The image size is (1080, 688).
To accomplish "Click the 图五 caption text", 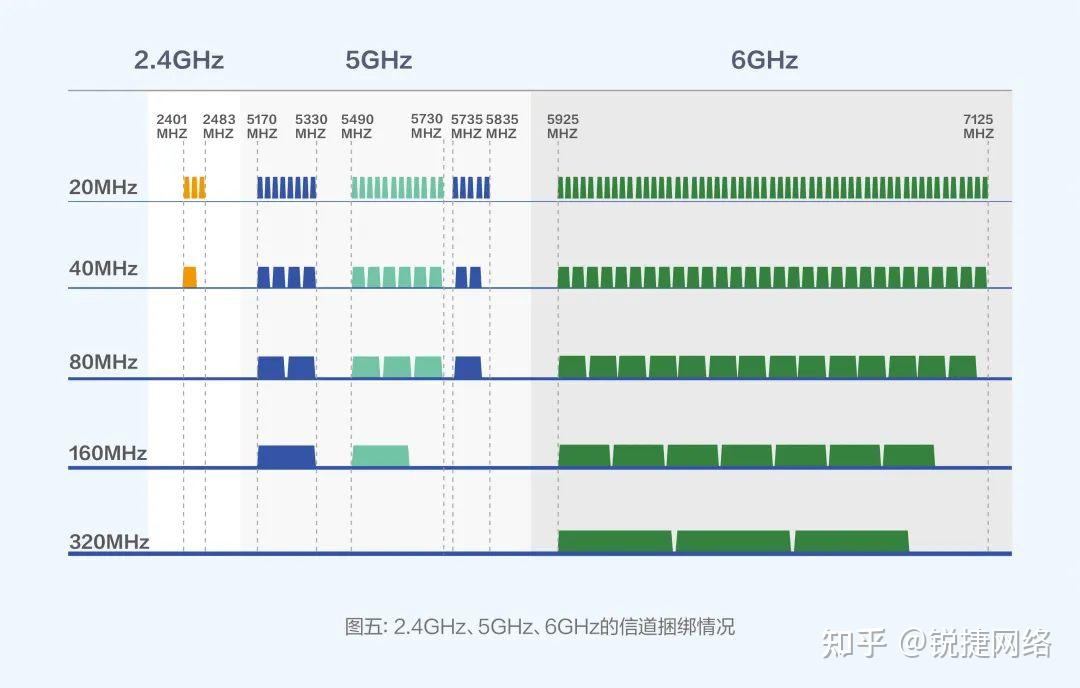I will point(540,622).
